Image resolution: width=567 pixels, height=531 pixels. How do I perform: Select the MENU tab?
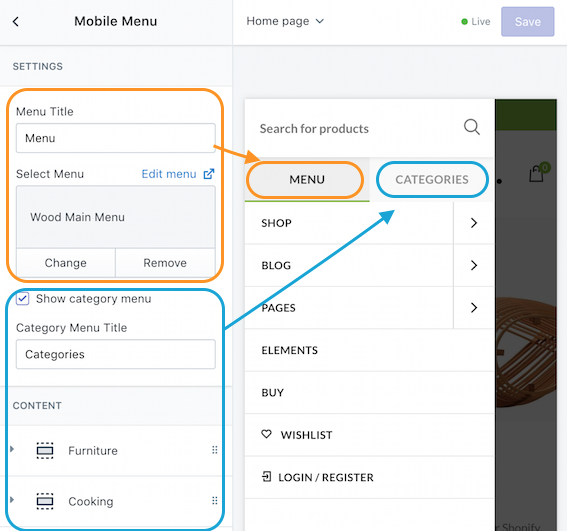click(x=307, y=179)
